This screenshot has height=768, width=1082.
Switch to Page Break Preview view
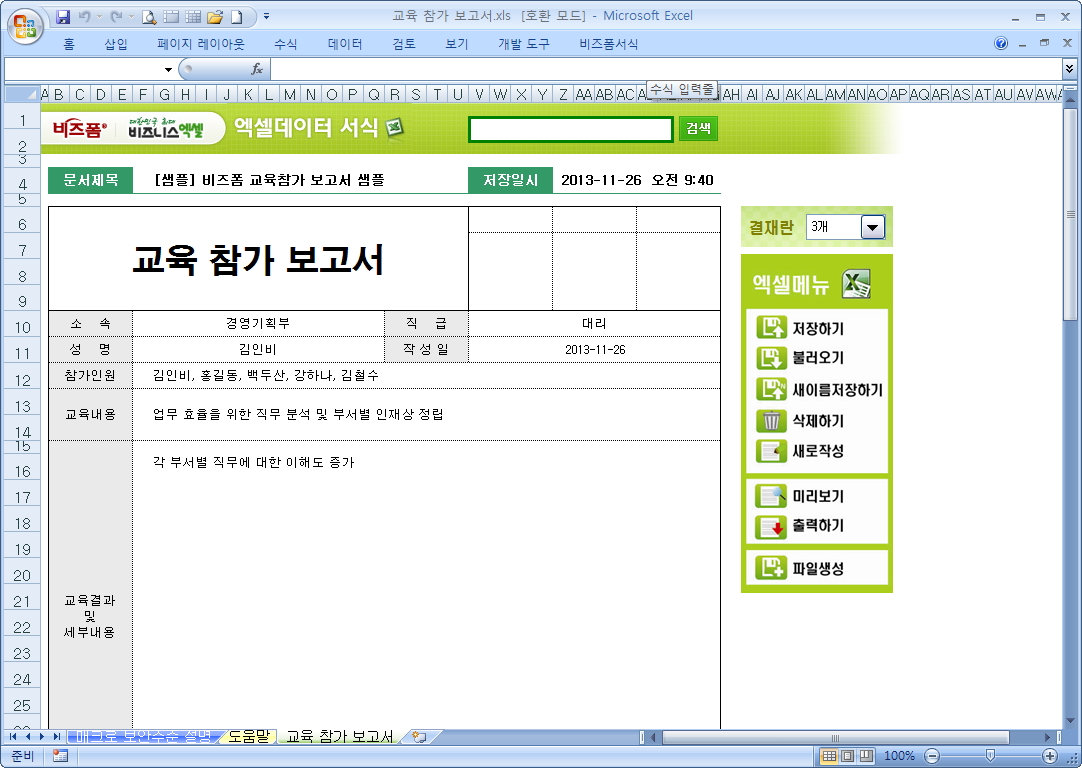[x=866, y=756]
